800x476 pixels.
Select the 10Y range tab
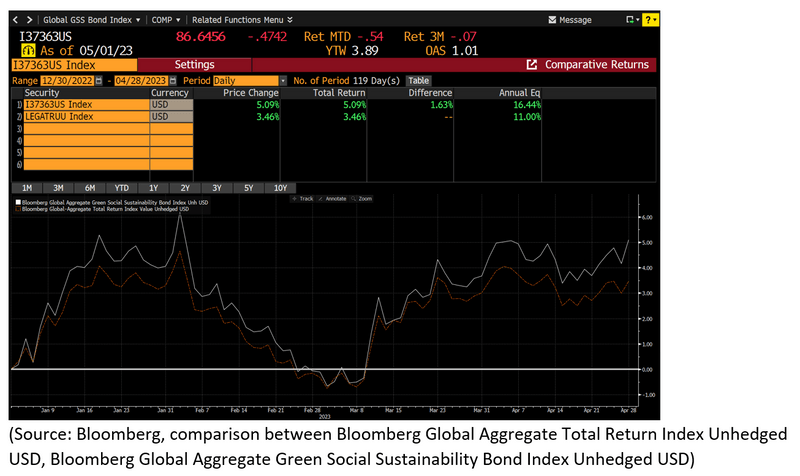(x=280, y=188)
